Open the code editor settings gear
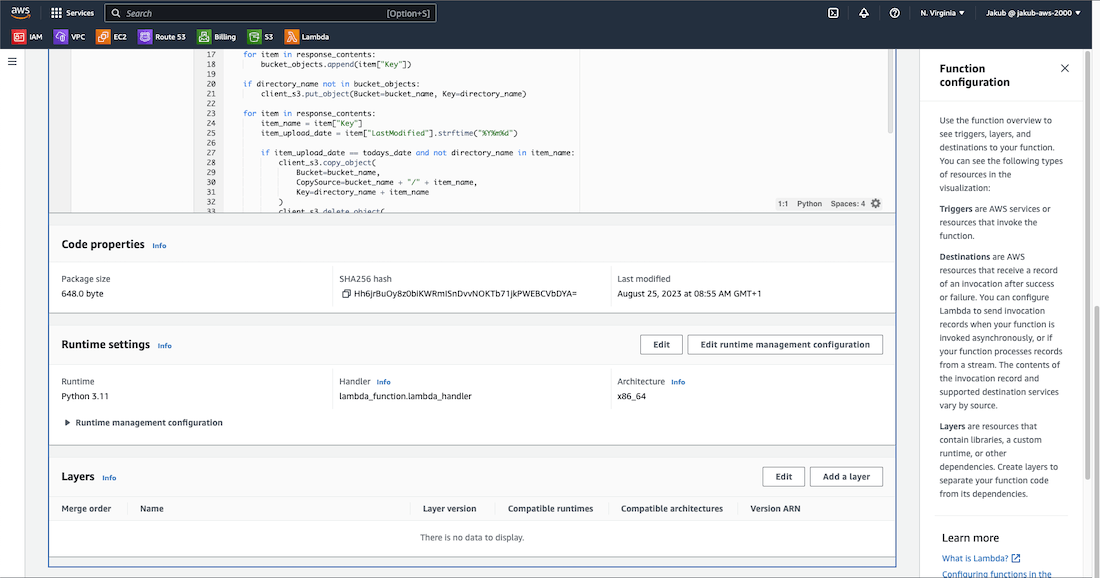The height and width of the screenshot is (578, 1100). point(876,203)
